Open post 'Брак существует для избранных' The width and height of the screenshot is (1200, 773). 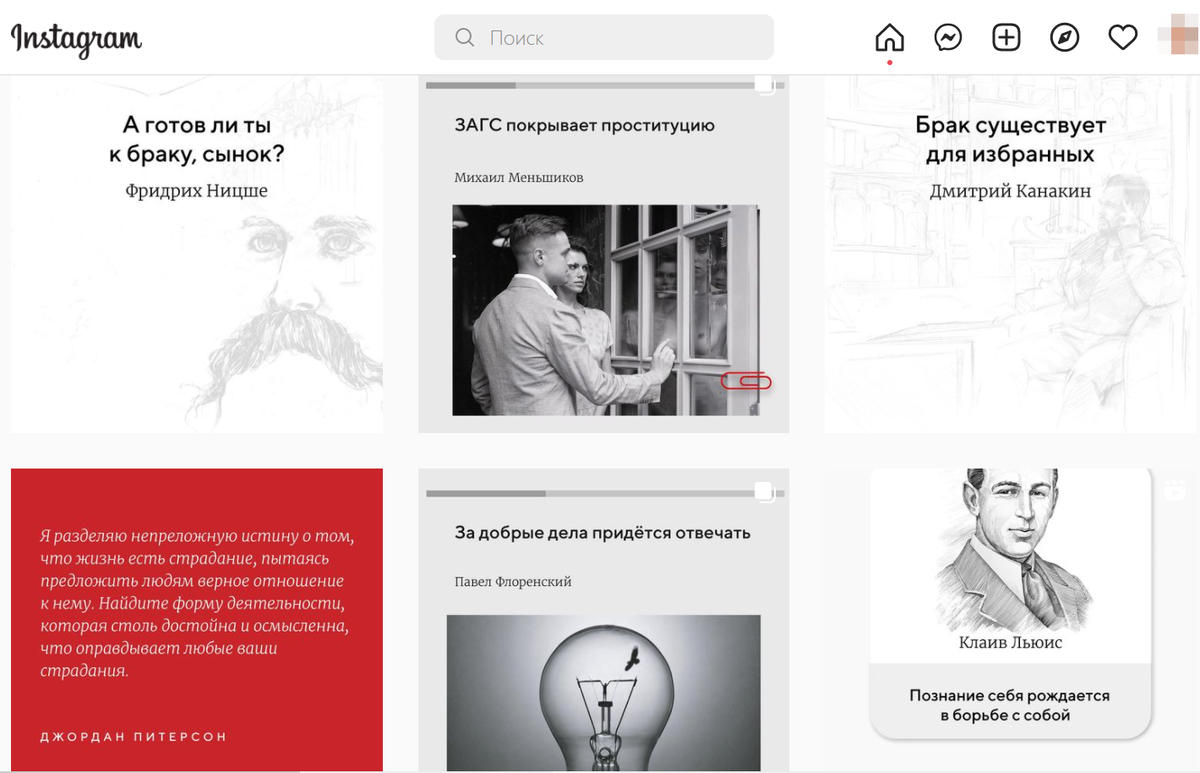pos(1010,255)
